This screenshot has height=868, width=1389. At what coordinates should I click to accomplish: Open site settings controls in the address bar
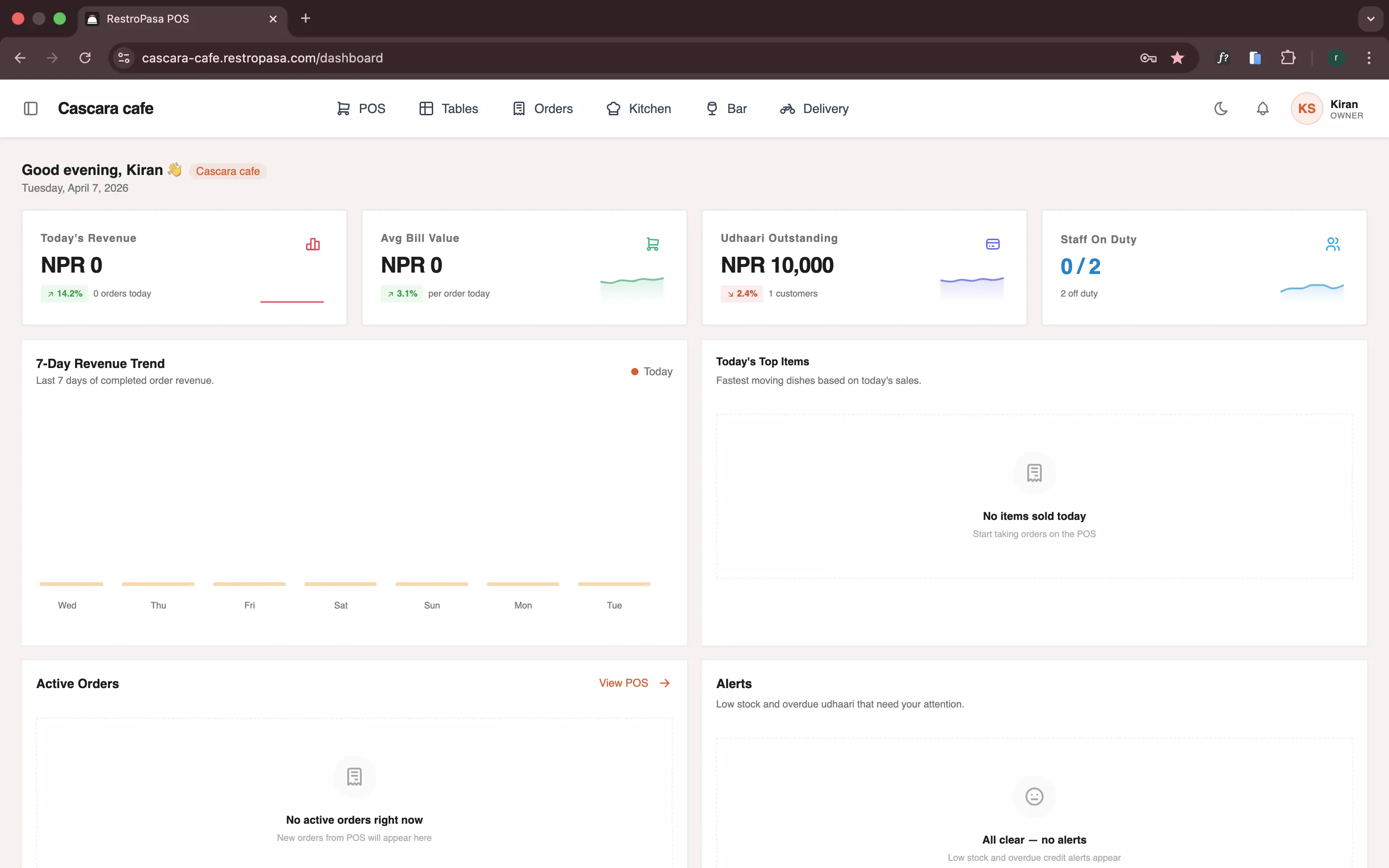tap(123, 57)
